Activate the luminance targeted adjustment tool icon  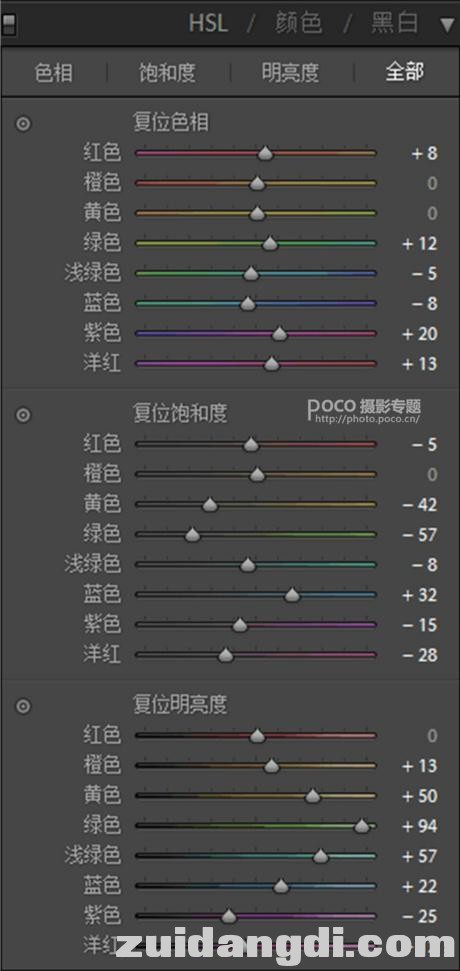[23, 706]
